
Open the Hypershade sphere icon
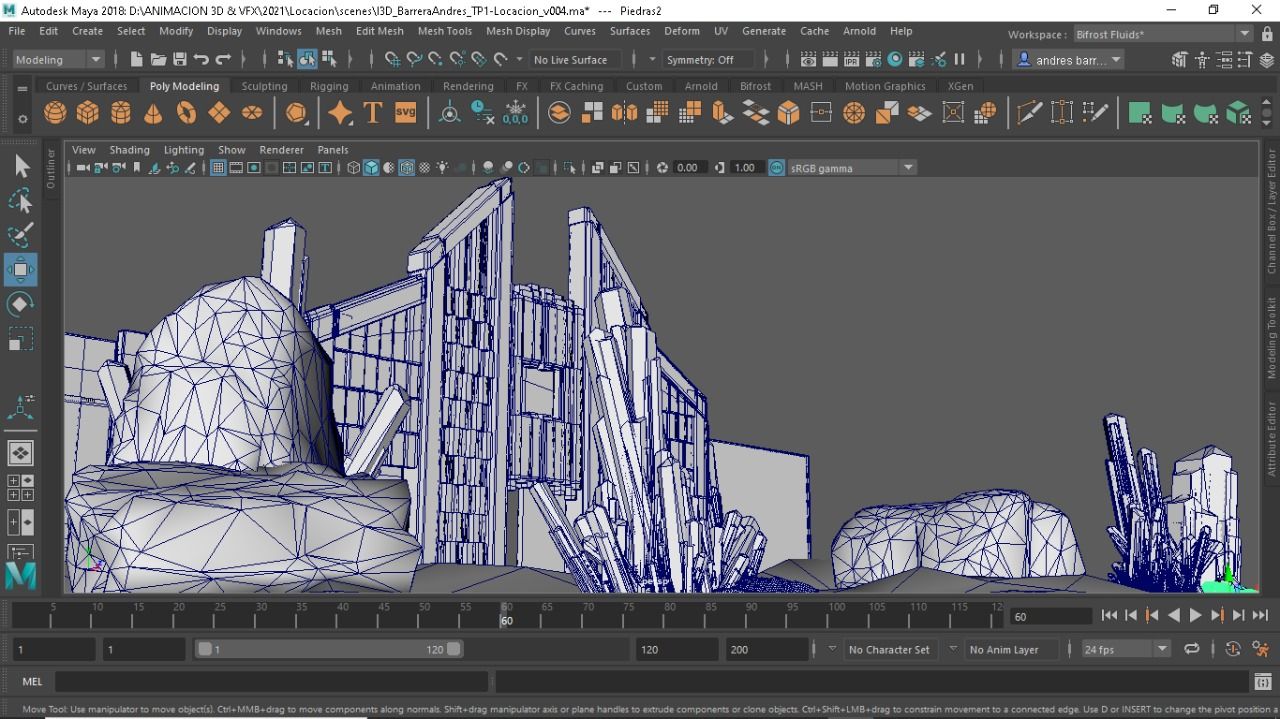[x=895, y=60]
